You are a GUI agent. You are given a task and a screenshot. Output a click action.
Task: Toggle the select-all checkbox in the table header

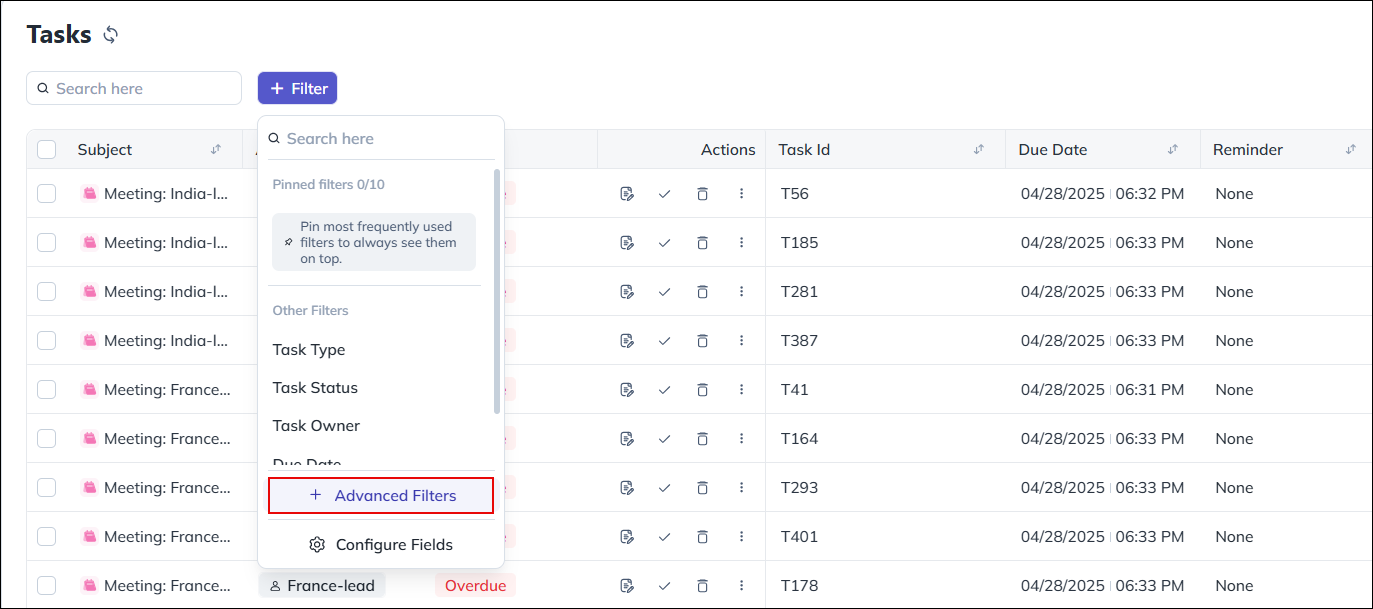47,150
